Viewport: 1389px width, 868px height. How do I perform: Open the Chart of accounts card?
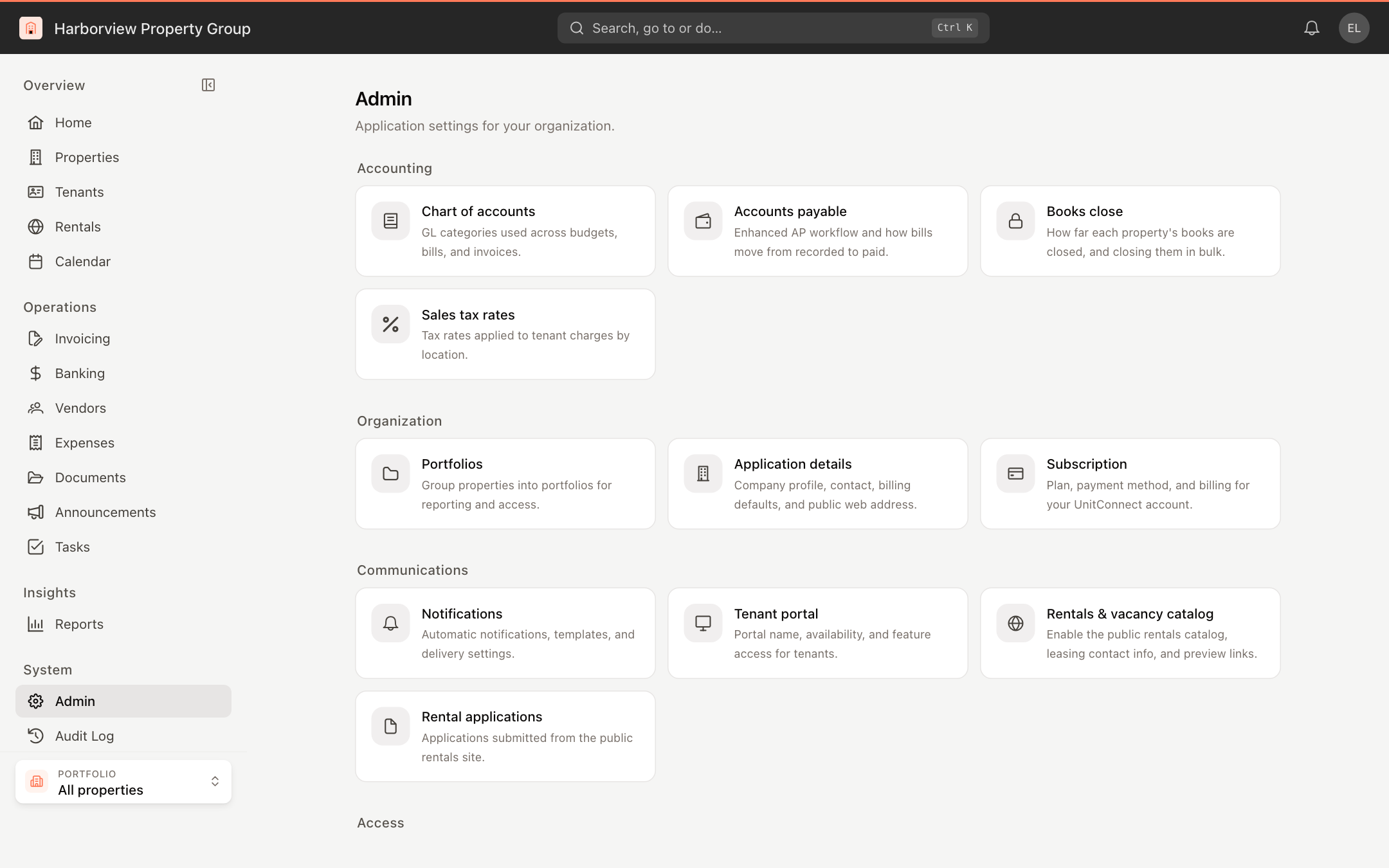click(505, 231)
